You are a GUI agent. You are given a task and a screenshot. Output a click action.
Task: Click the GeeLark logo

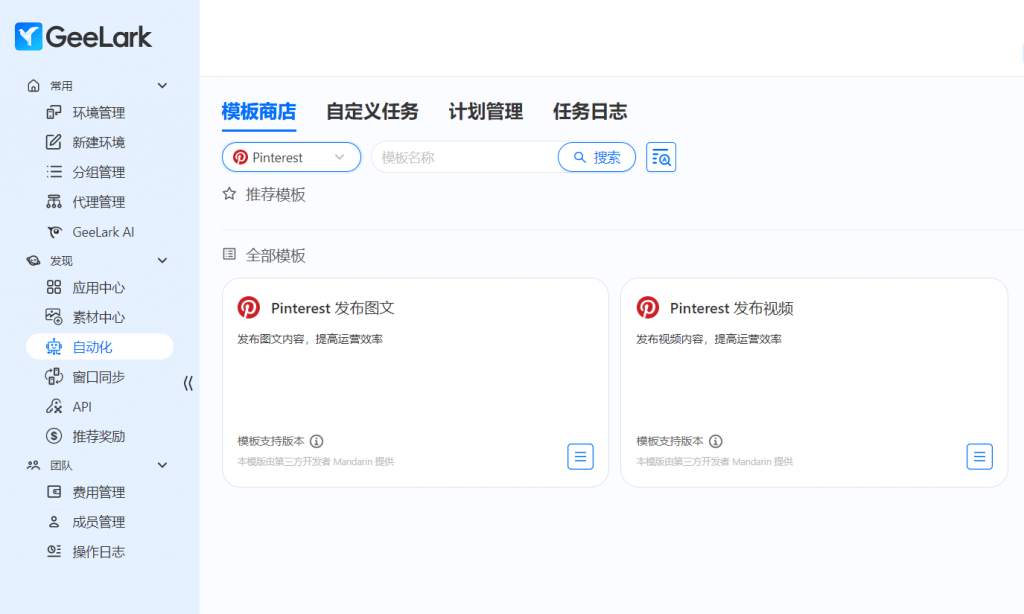tap(84, 37)
